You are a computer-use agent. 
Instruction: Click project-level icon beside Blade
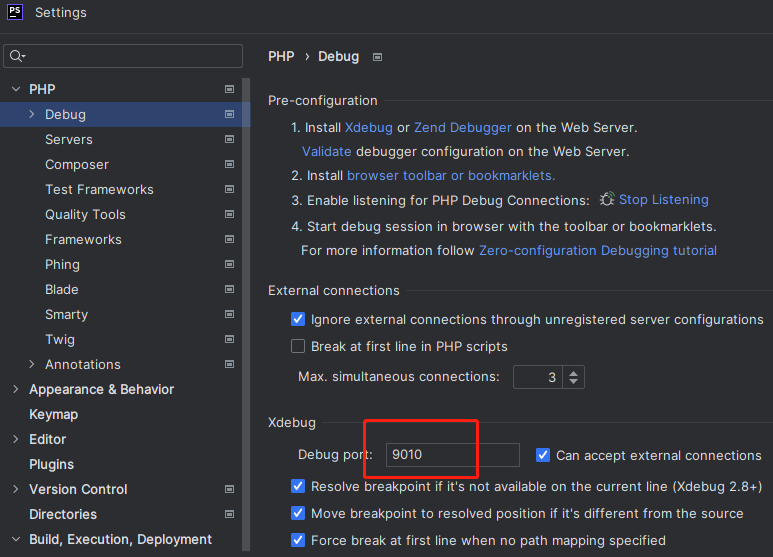[x=229, y=289]
